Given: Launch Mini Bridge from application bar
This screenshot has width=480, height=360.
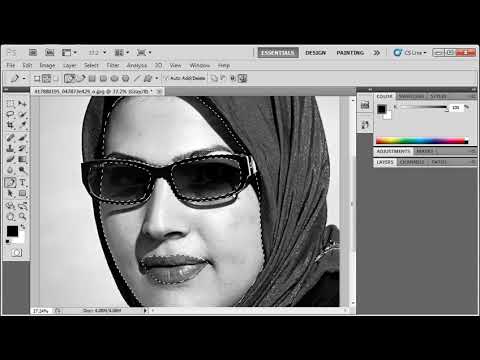Looking at the screenshot, I should coord(50,52).
